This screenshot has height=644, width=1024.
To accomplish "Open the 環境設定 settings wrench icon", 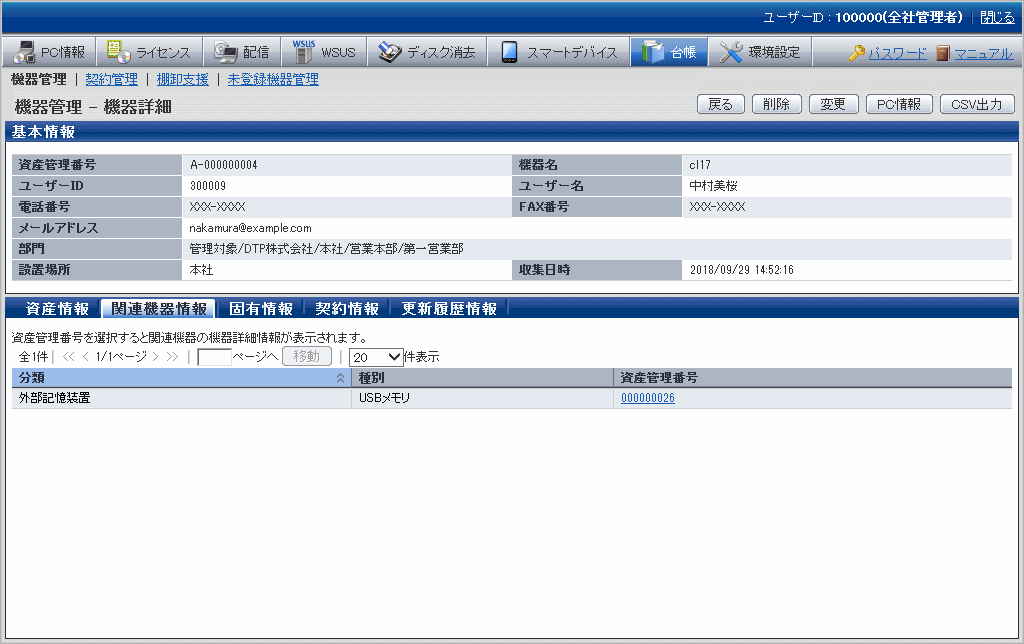I will (x=731, y=52).
